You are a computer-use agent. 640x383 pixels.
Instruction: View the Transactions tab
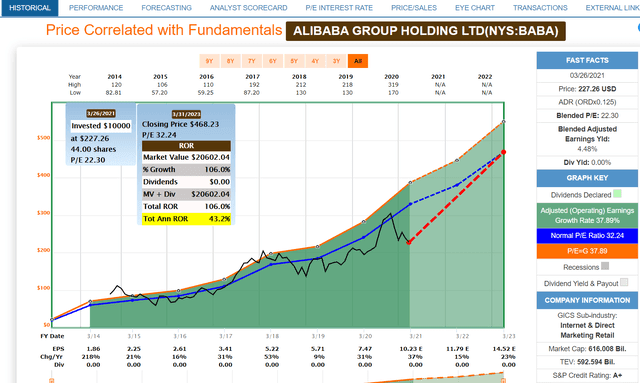[x=540, y=8]
